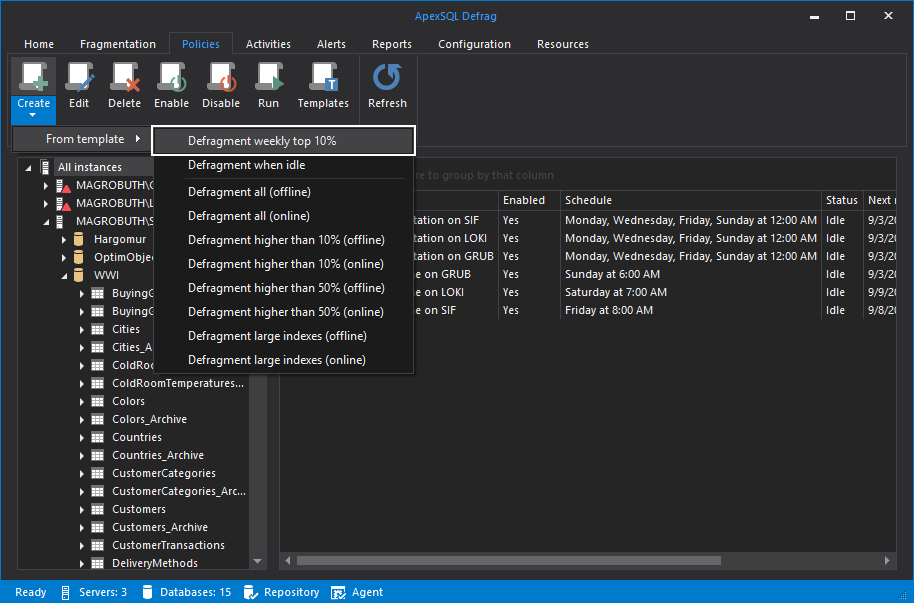Screen dimensions: 914x603
Task: Click the CustomerTransactions table icon
Action: click(98, 546)
